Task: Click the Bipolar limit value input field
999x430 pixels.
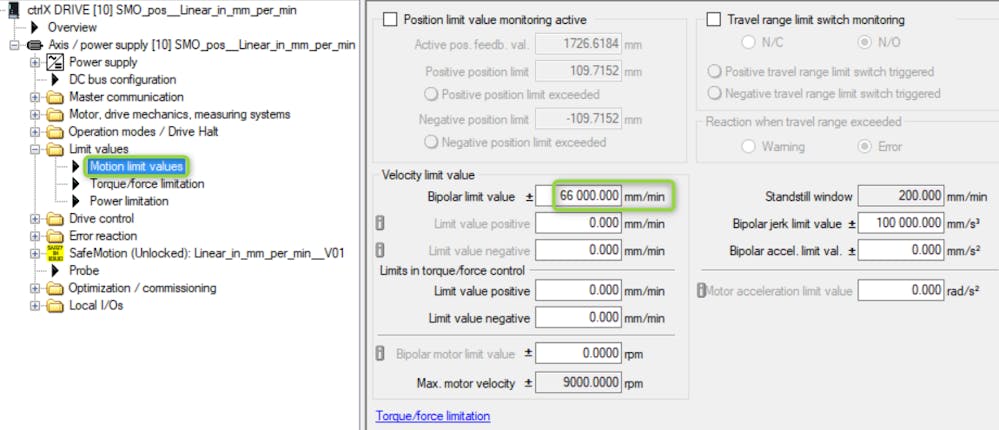Action: coord(579,196)
